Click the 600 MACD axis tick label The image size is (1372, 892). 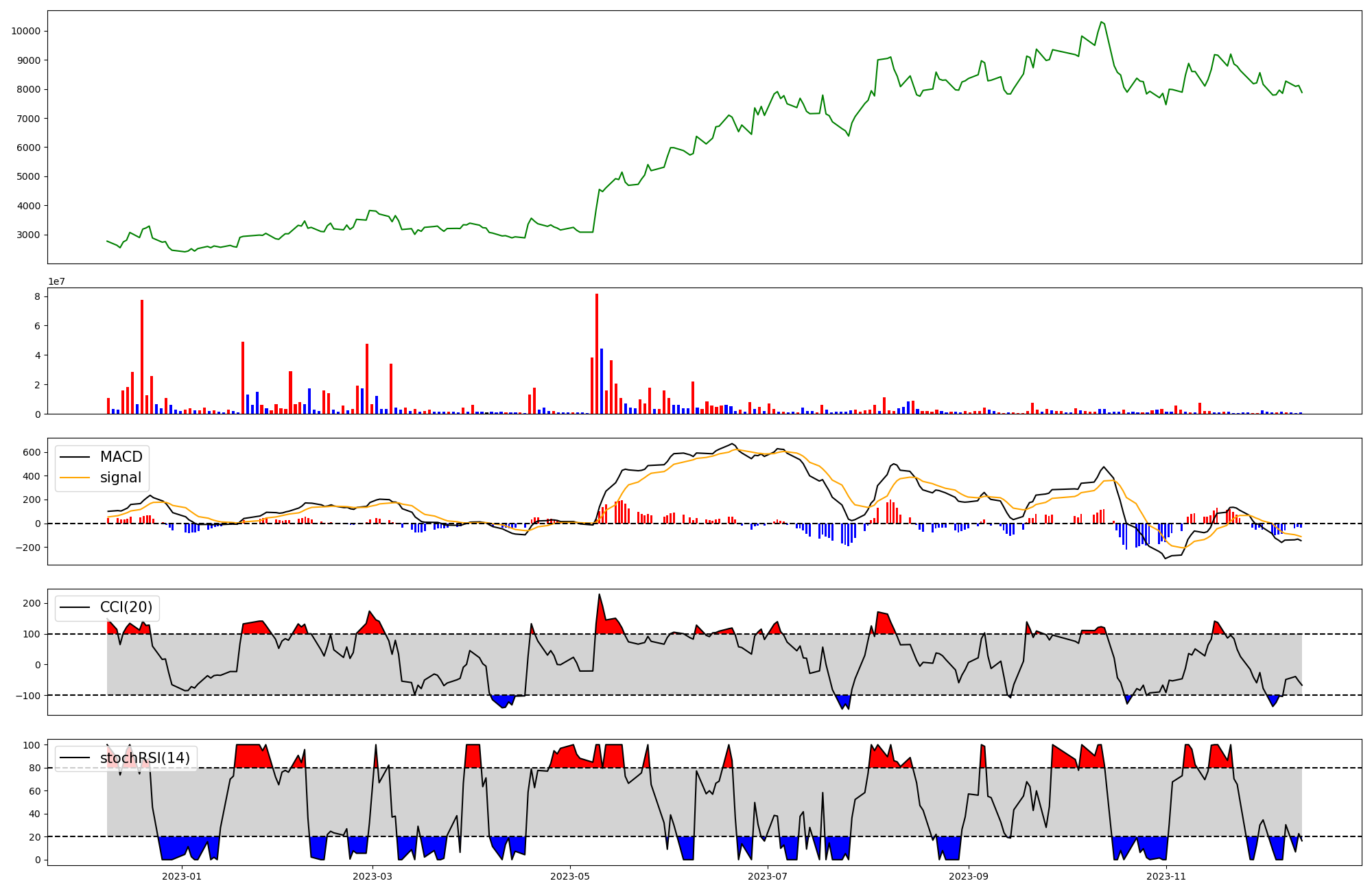tap(30, 452)
